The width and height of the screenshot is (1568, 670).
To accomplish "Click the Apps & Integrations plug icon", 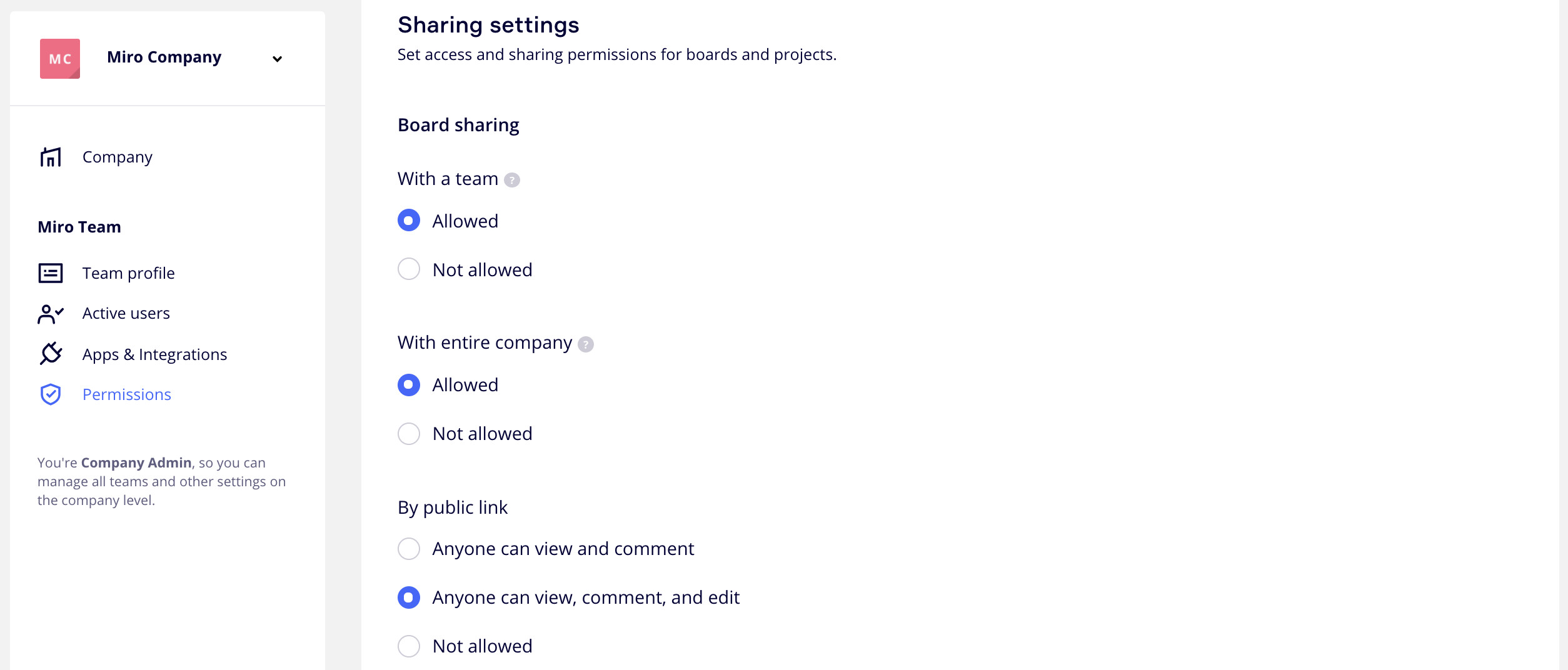I will point(51,354).
